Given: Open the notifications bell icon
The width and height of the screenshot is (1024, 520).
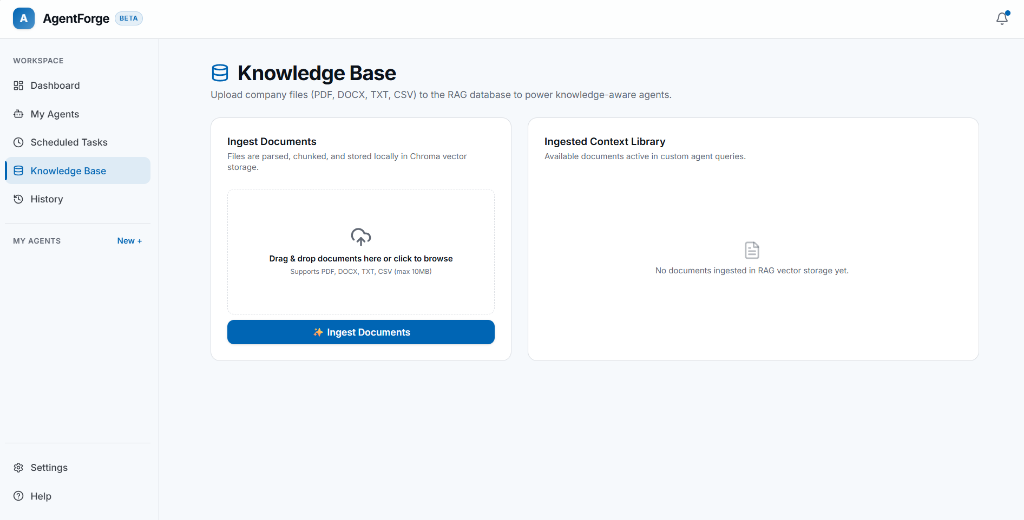Looking at the screenshot, I should tap(1002, 18).
